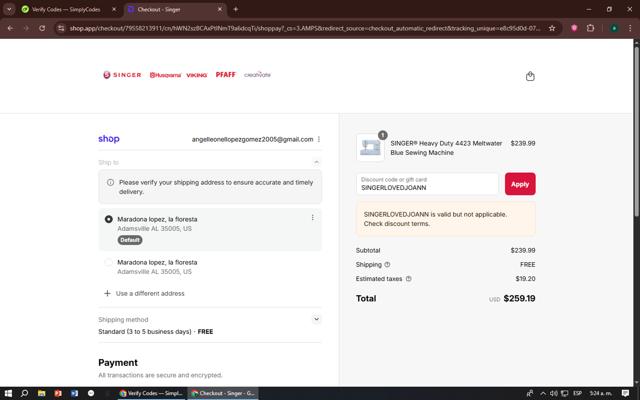640x400 pixels.
Task: Open Word from the taskbar
Action: [74, 393]
